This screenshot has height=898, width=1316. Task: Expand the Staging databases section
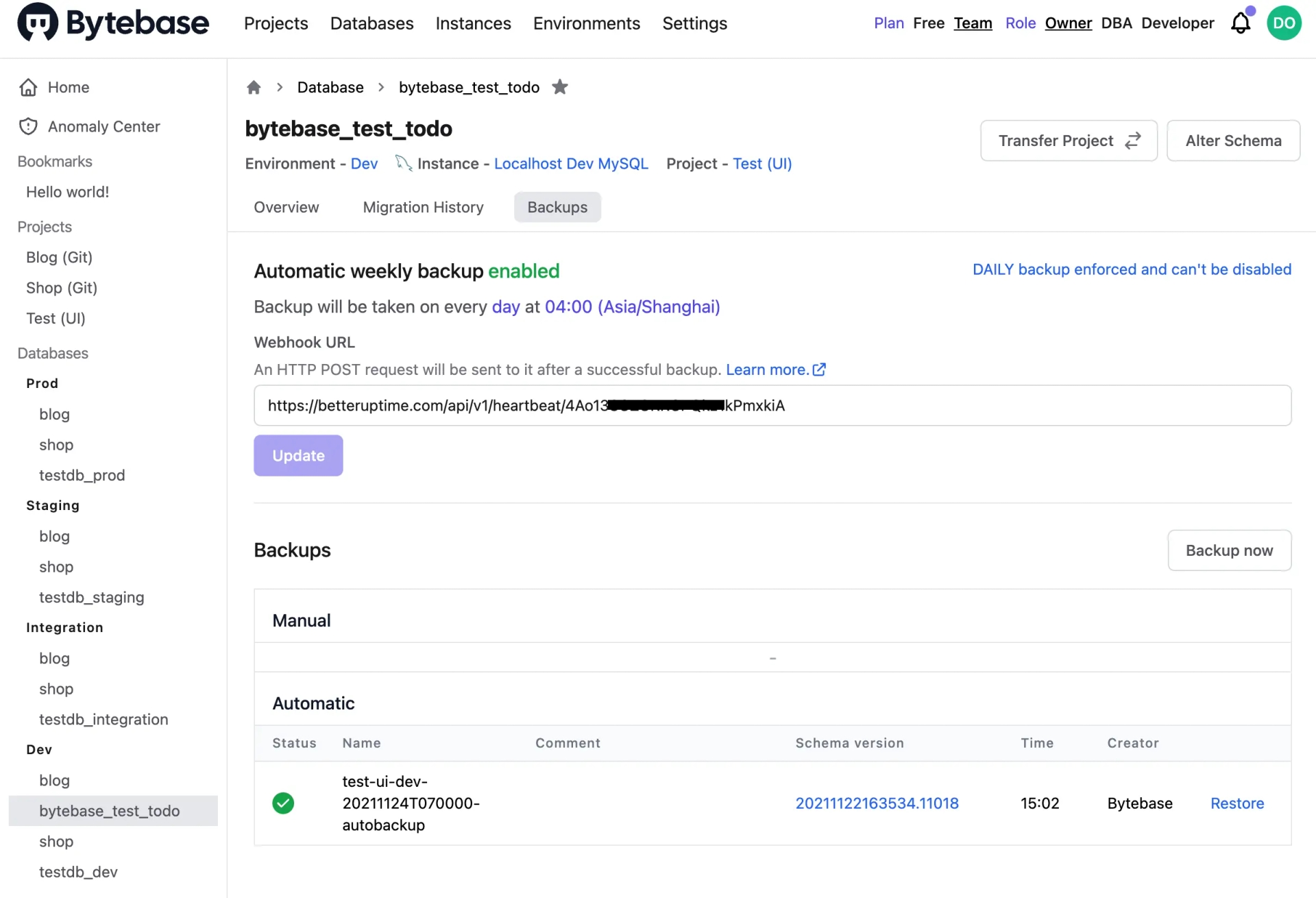pos(52,504)
